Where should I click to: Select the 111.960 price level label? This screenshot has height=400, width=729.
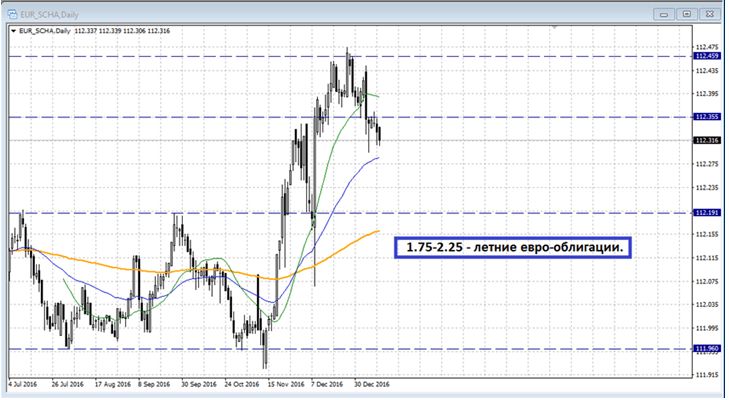pos(706,349)
